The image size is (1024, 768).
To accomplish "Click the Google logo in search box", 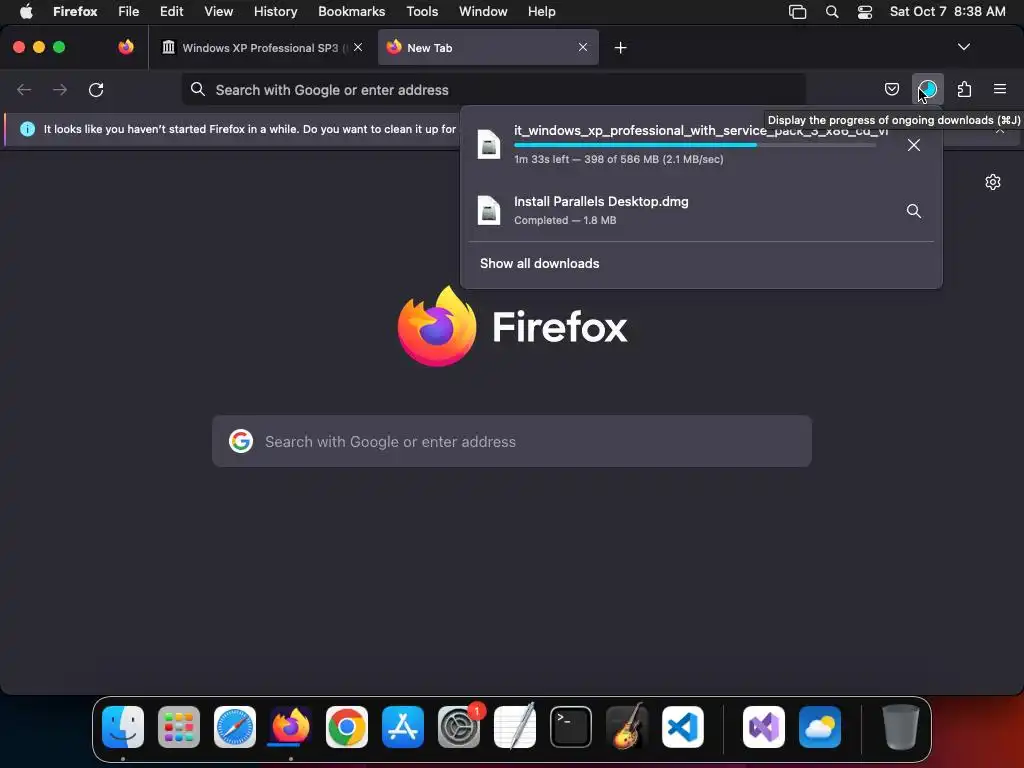I will click(x=241, y=441).
